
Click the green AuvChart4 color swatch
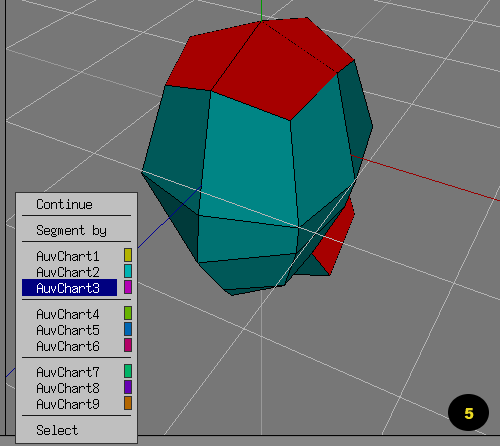(128, 313)
